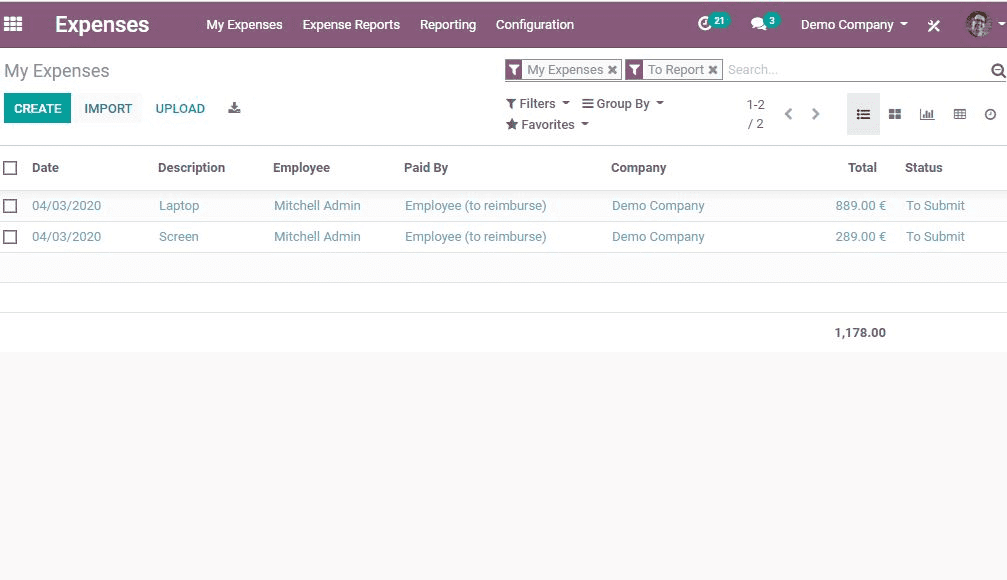1007x580 pixels.
Task: Click into the Search field
Action: (x=857, y=69)
